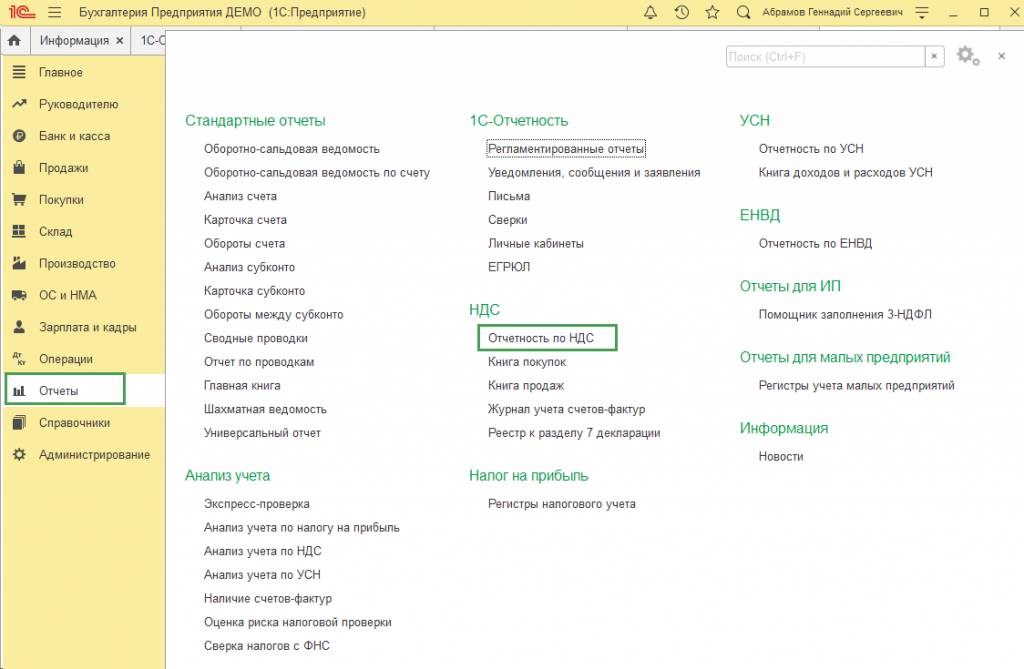Image resolution: width=1024 pixels, height=669 pixels.
Task: Open Книга продаж
Action: point(526,385)
